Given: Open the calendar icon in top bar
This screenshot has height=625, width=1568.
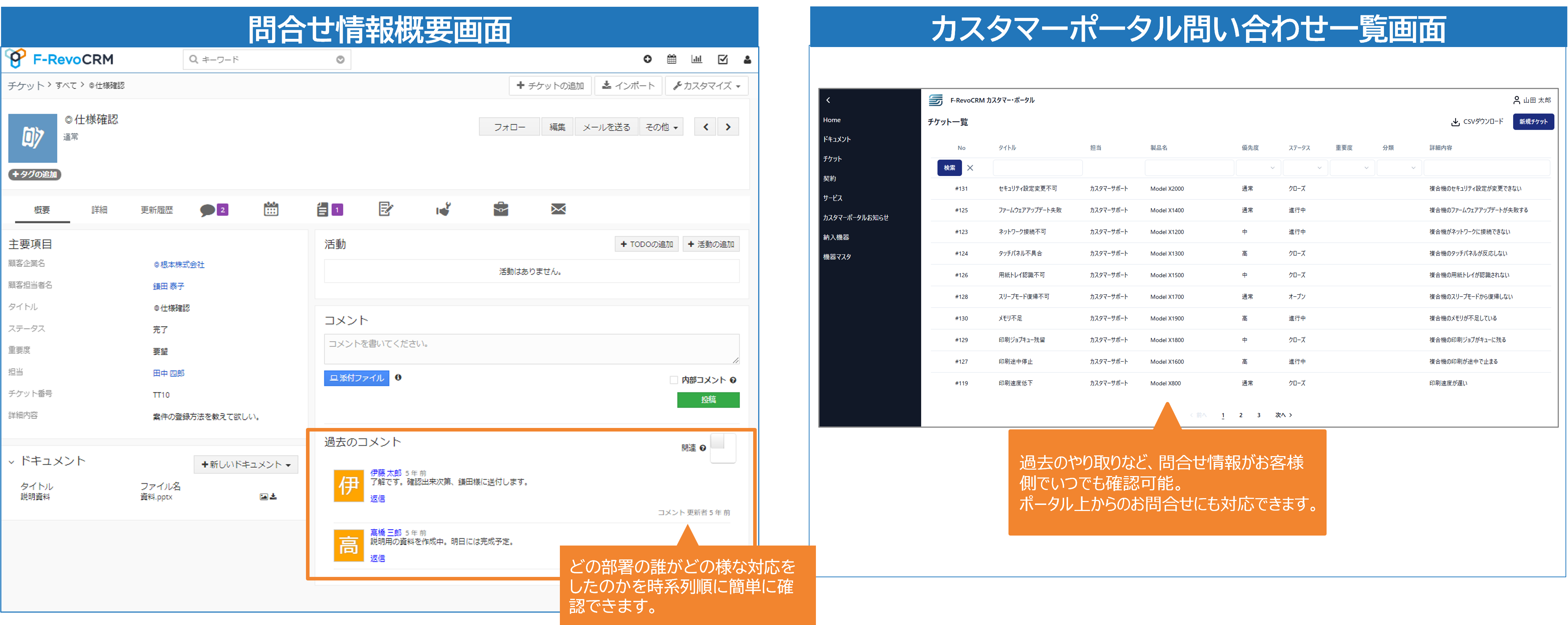Looking at the screenshot, I should click(671, 59).
